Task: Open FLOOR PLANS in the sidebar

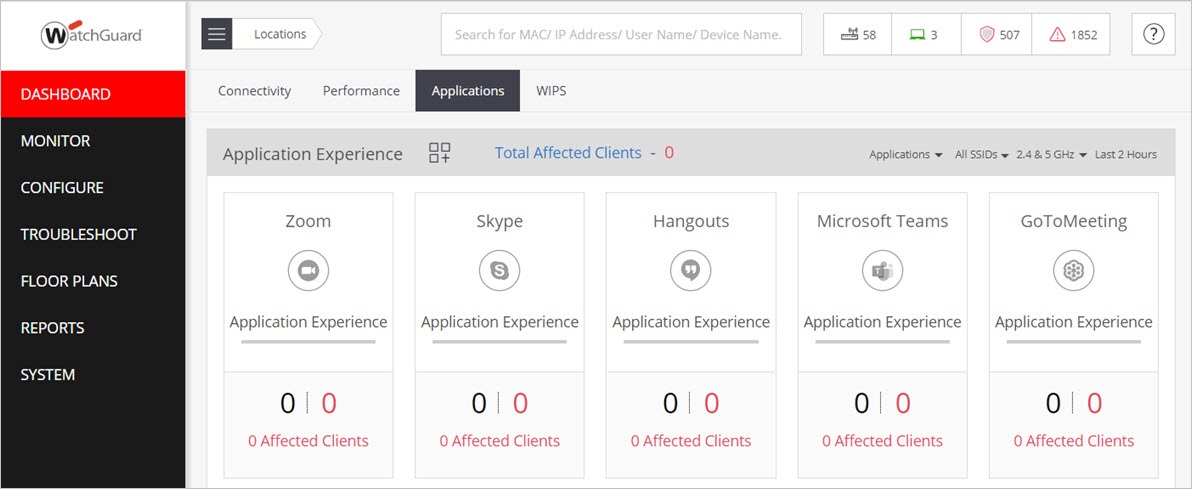Action: 93,281
